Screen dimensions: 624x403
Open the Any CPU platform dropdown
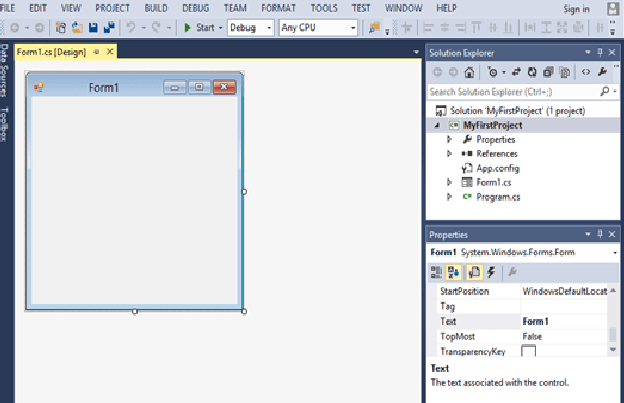click(x=318, y=27)
